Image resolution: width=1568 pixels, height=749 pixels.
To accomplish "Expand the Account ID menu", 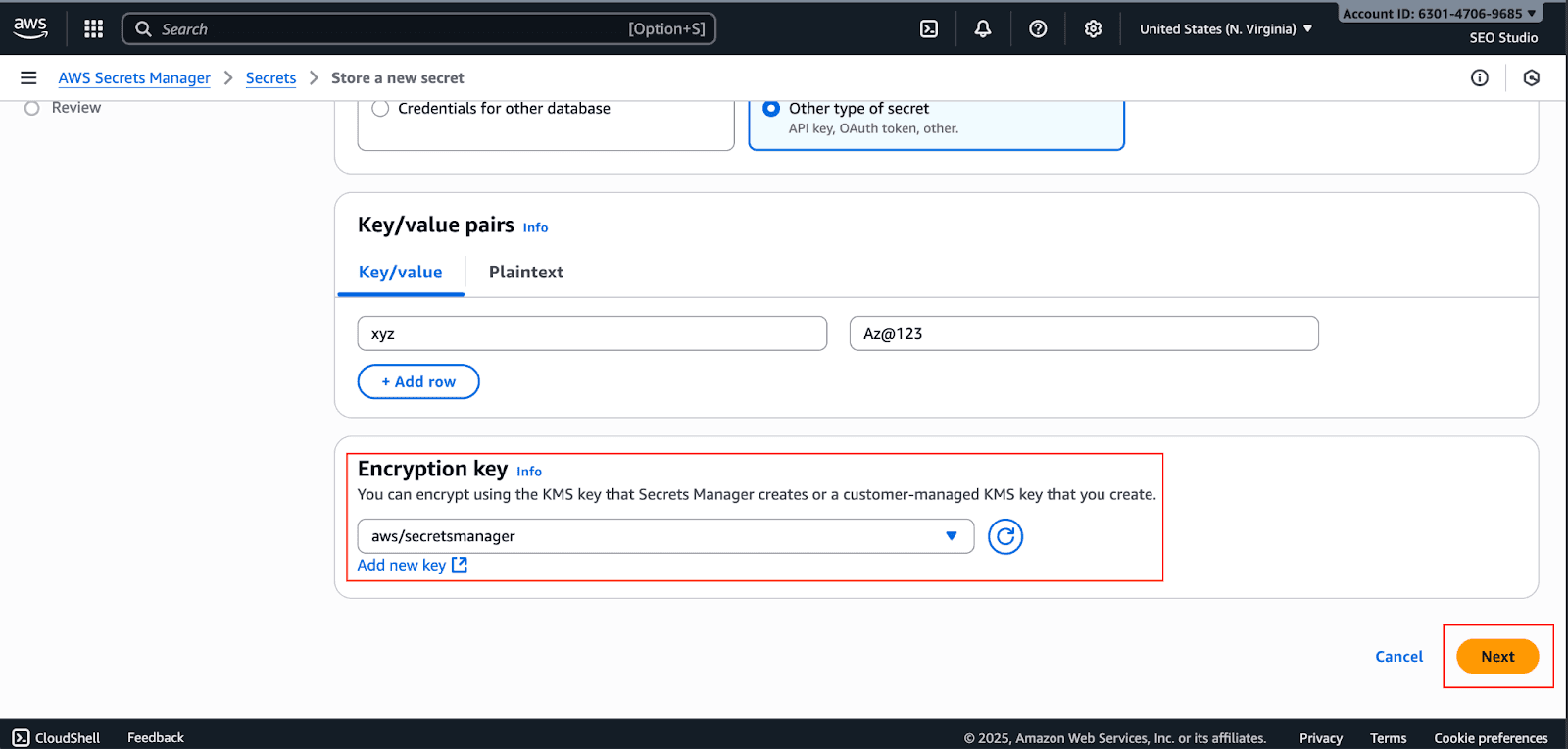I will [1440, 14].
